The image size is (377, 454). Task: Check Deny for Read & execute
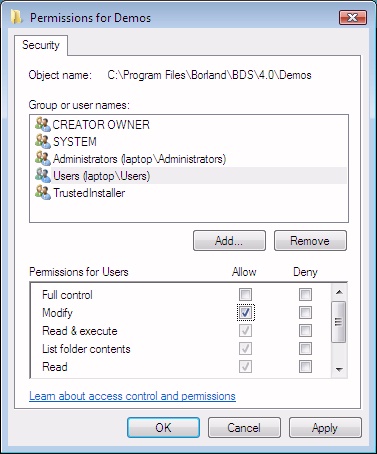[x=305, y=331]
